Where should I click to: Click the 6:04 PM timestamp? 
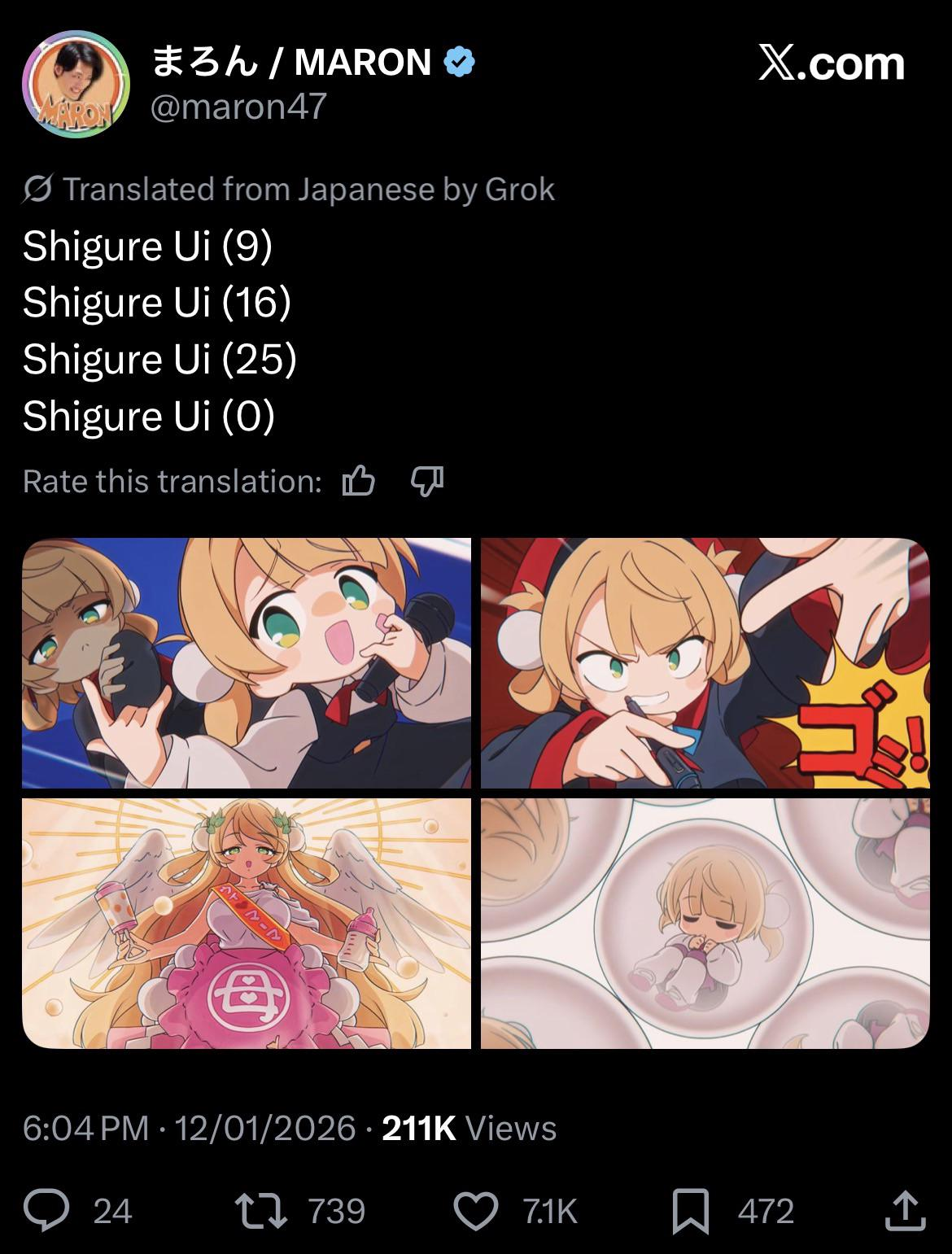(x=85, y=1128)
